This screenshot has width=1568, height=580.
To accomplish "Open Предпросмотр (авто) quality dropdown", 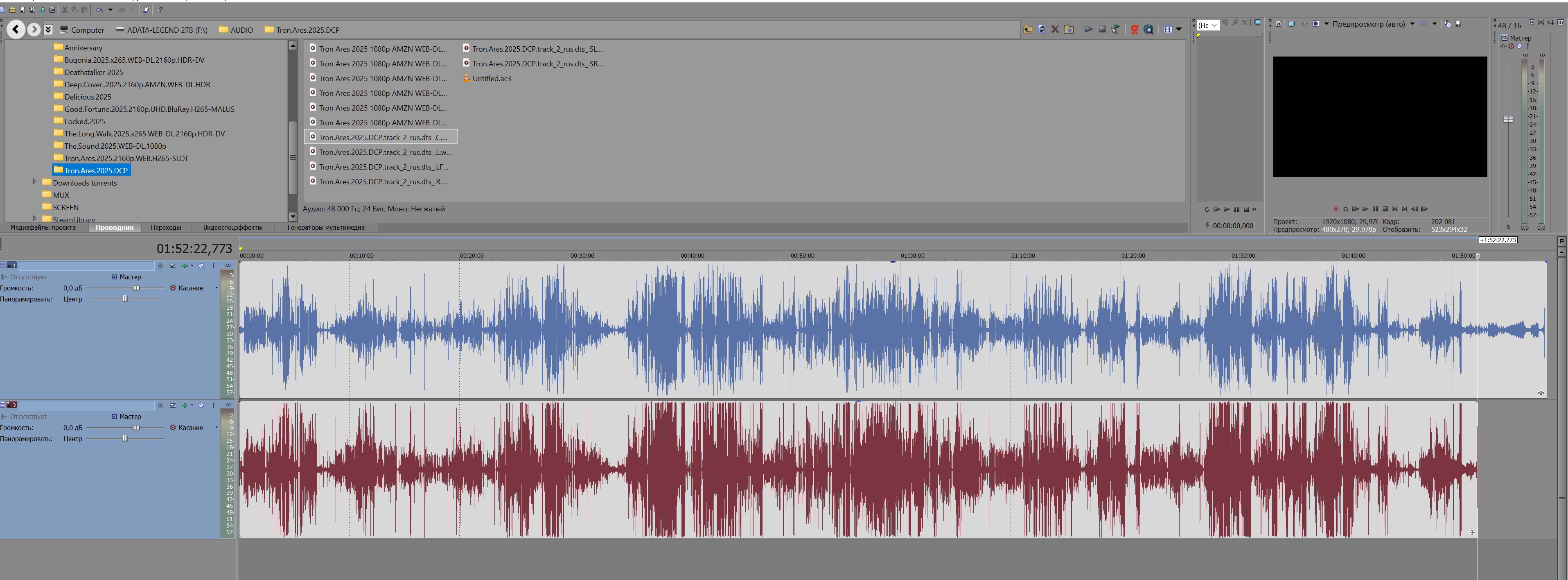I will [1412, 24].
